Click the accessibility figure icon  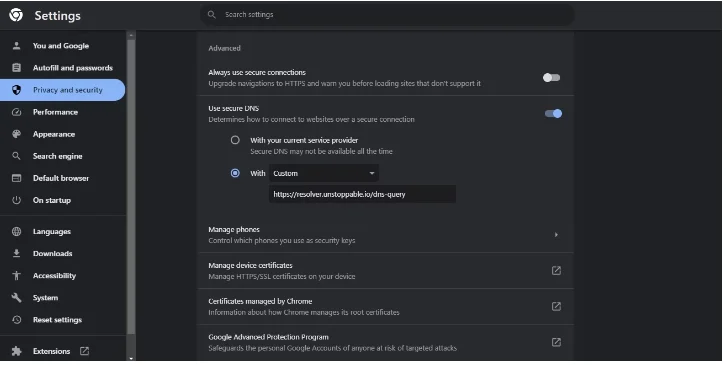pos(16,276)
